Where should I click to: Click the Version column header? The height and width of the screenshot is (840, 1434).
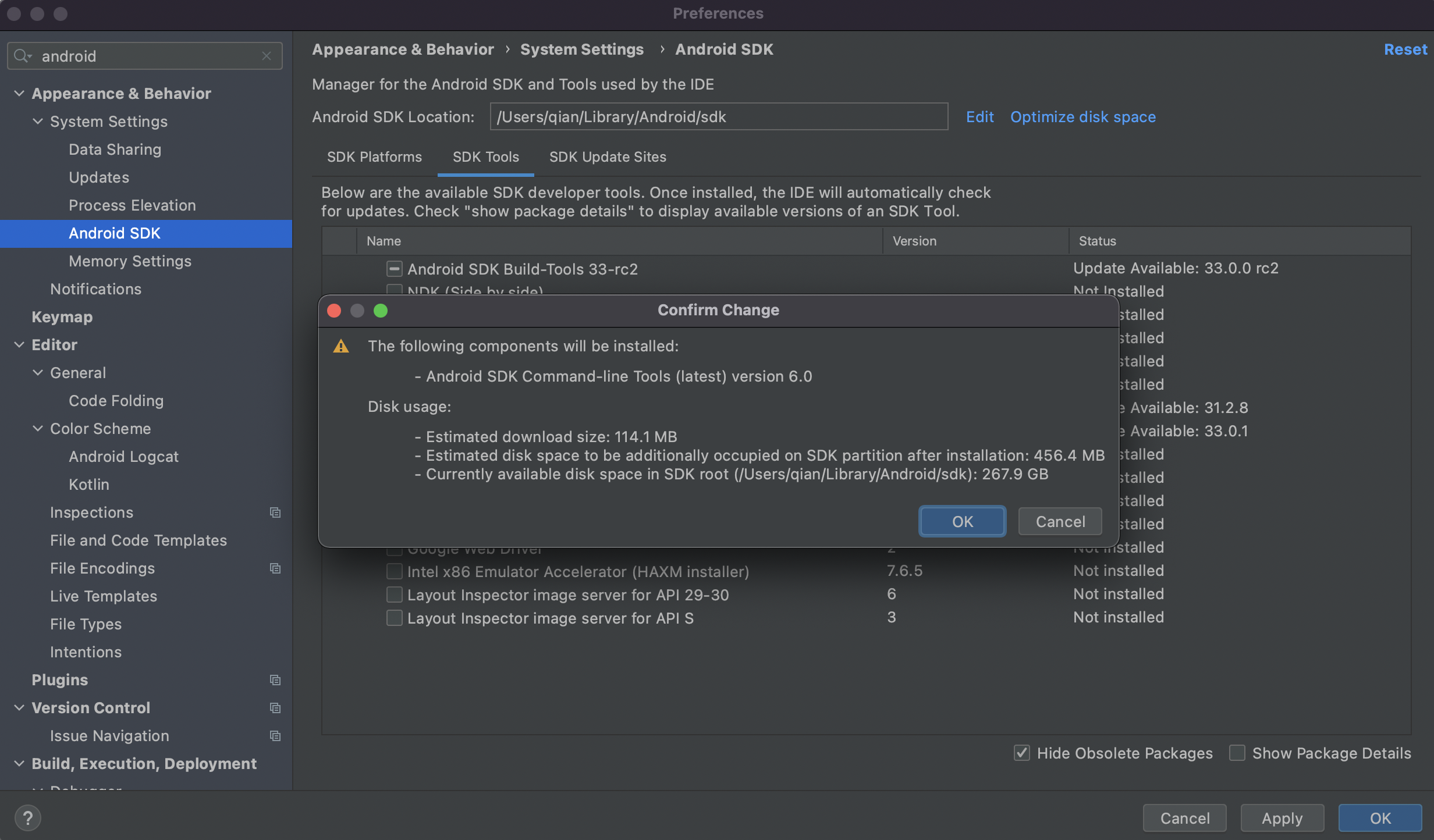976,241
